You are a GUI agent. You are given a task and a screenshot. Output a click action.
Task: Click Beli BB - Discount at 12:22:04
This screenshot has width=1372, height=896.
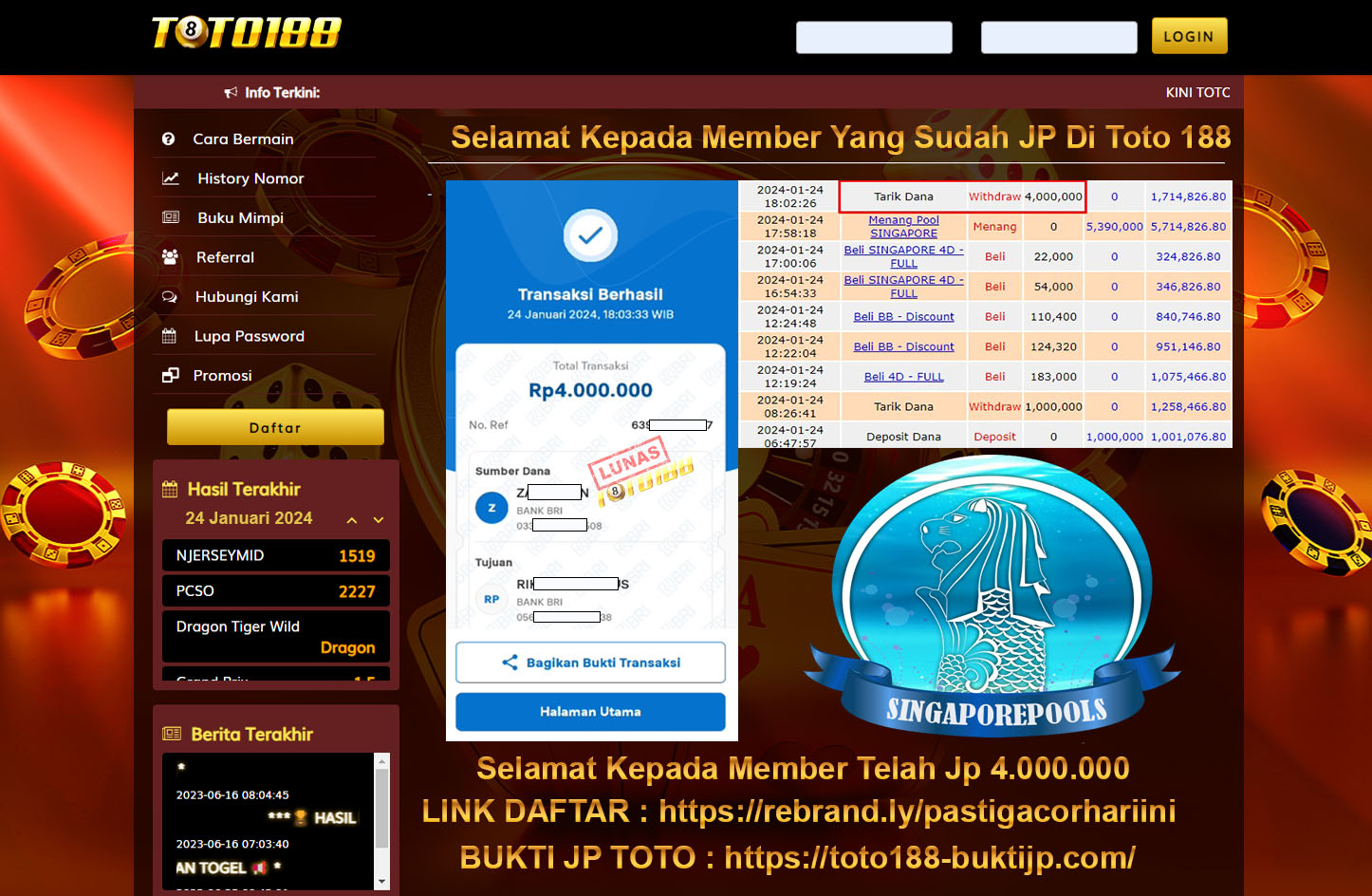pos(903,346)
